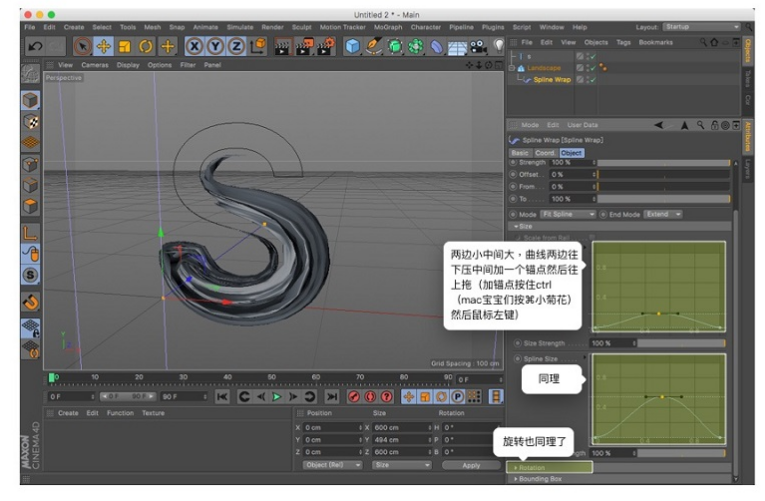The width and height of the screenshot is (765, 501).
Task: Toggle the Z-axis lock icon
Action: [x=236, y=46]
